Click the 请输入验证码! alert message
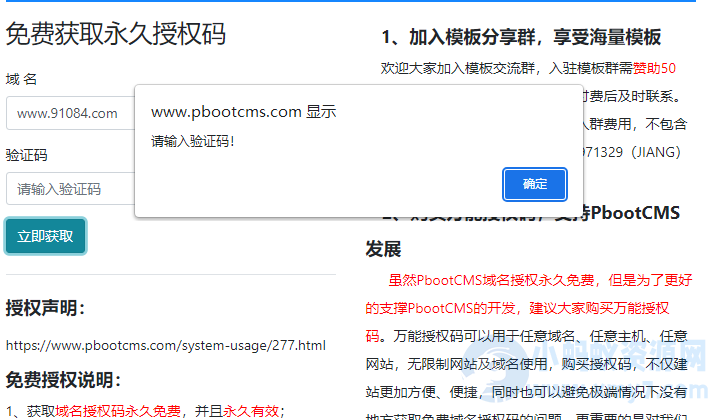The width and height of the screenshot is (714, 420). (193, 140)
